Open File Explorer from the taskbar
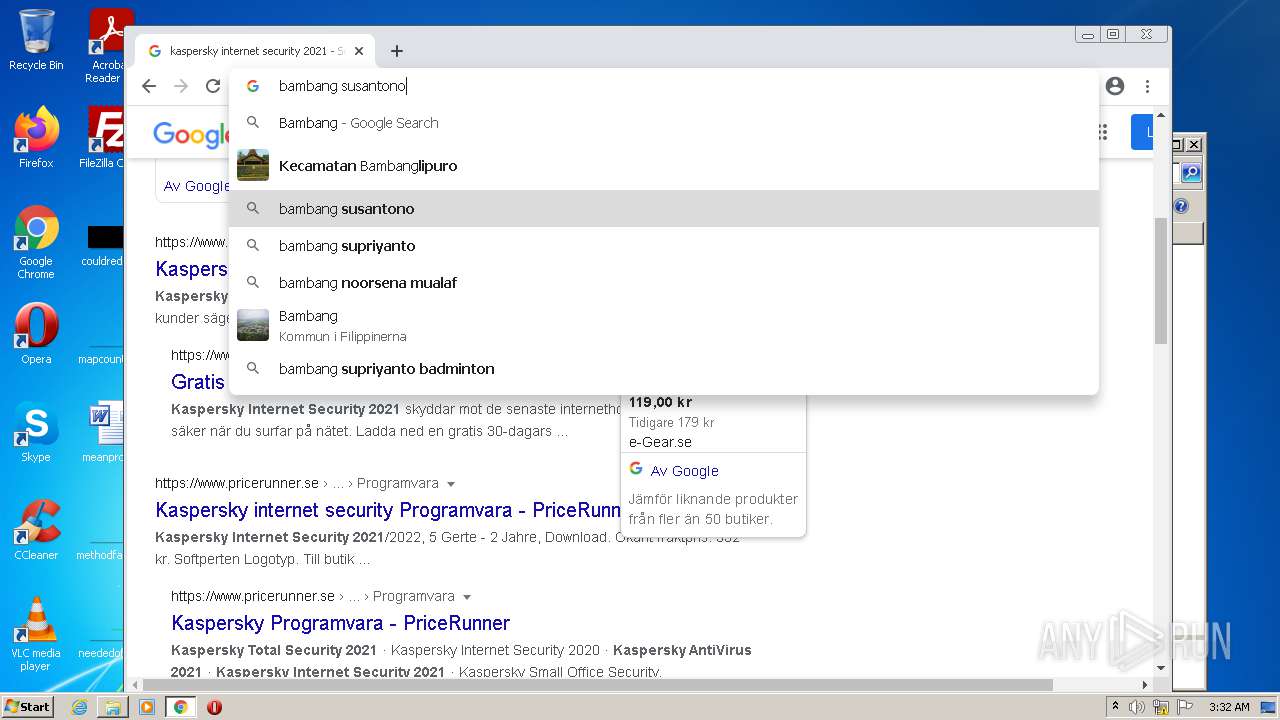The width and height of the screenshot is (1280, 720). (113, 707)
